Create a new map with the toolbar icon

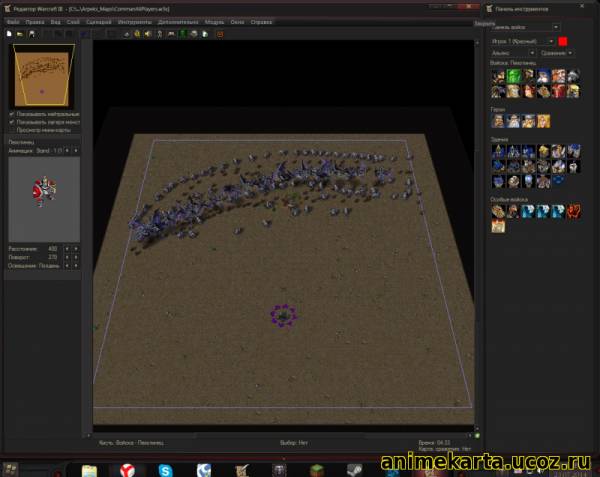(9, 34)
